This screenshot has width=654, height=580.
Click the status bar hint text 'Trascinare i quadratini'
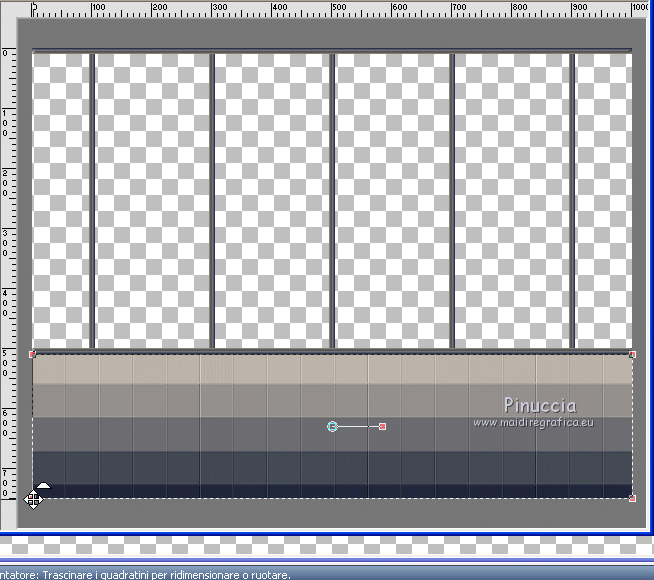[x=96, y=575]
